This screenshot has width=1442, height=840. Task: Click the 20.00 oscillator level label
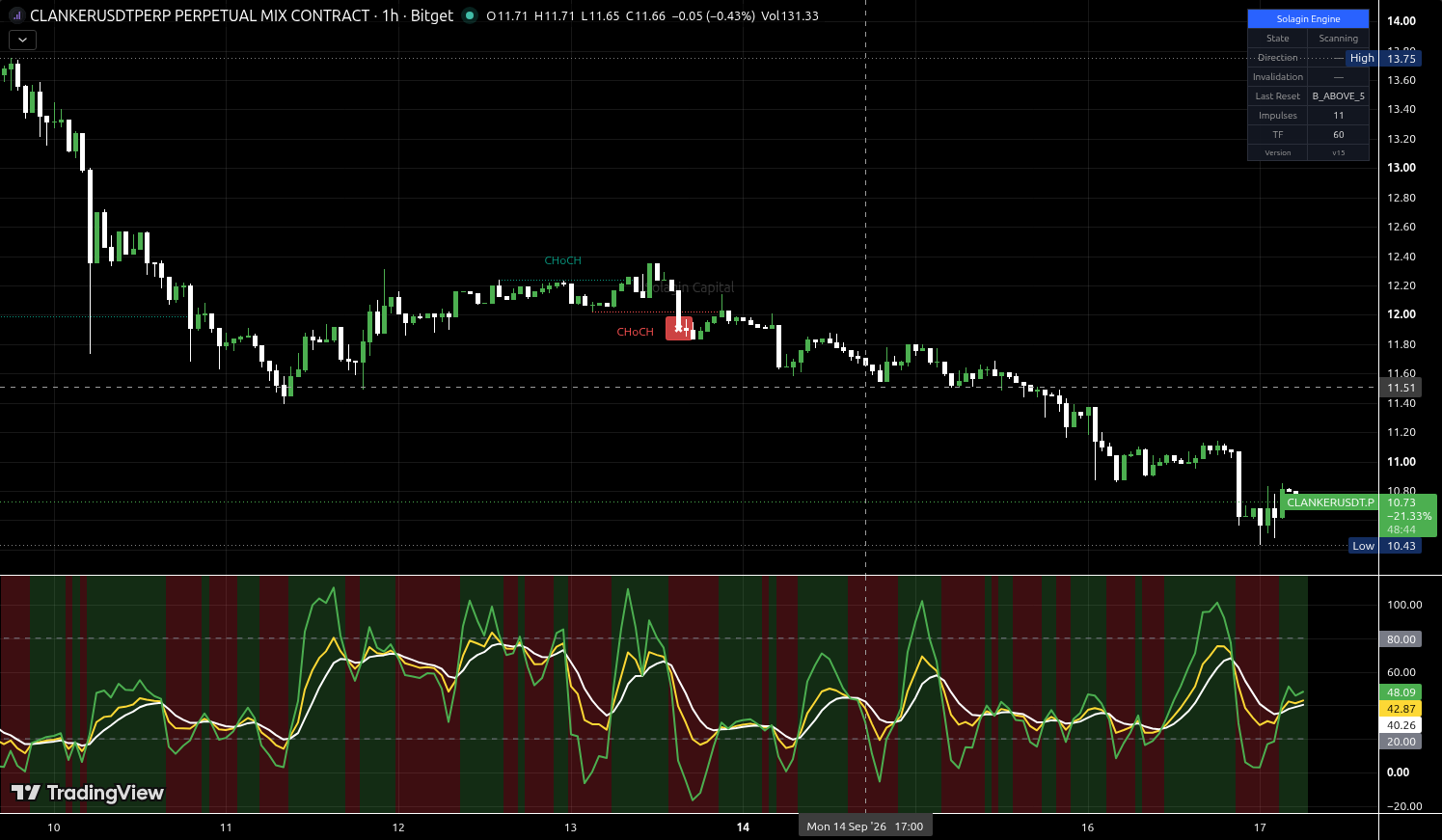click(x=1401, y=742)
